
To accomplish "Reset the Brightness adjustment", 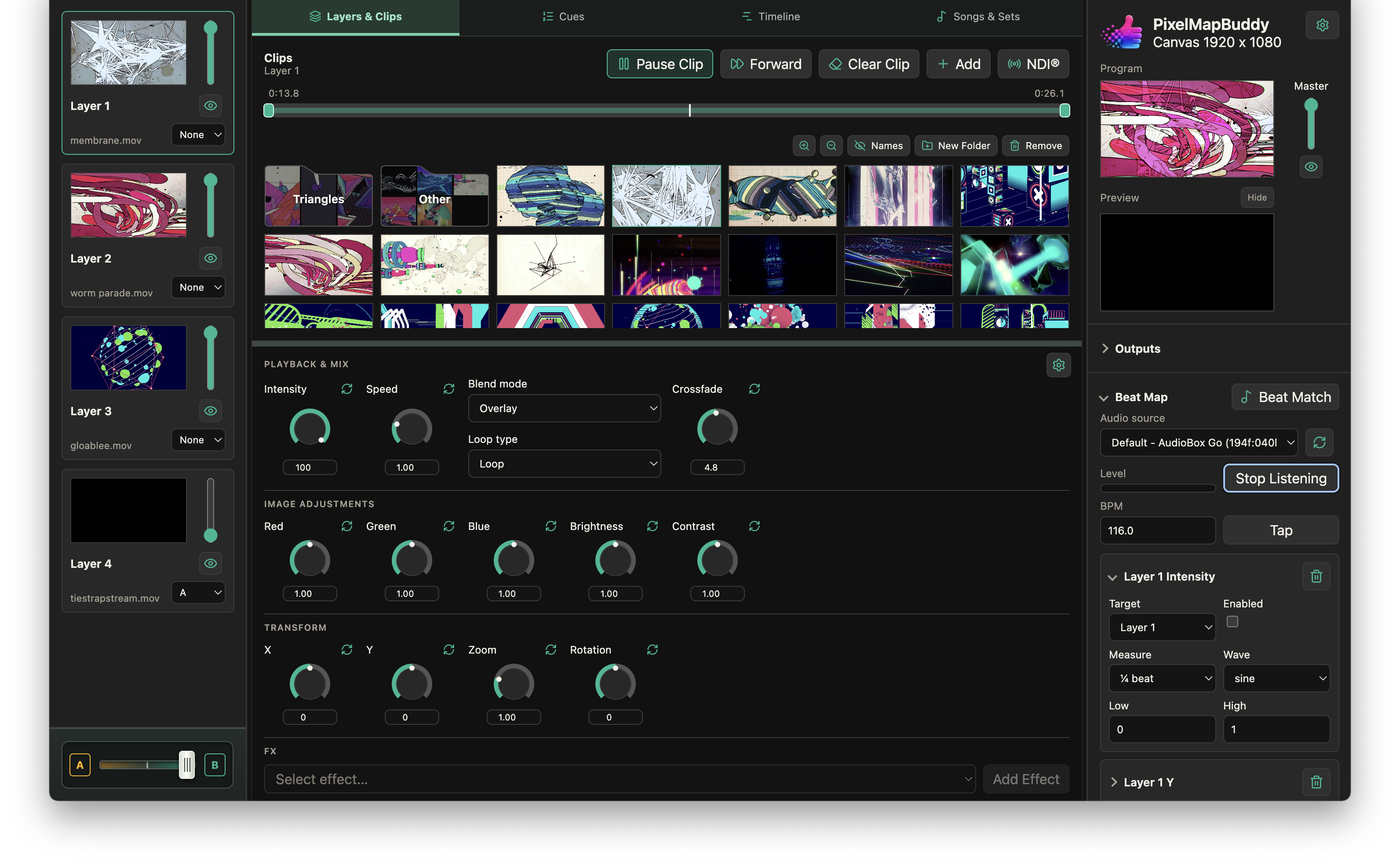I will (652, 526).
